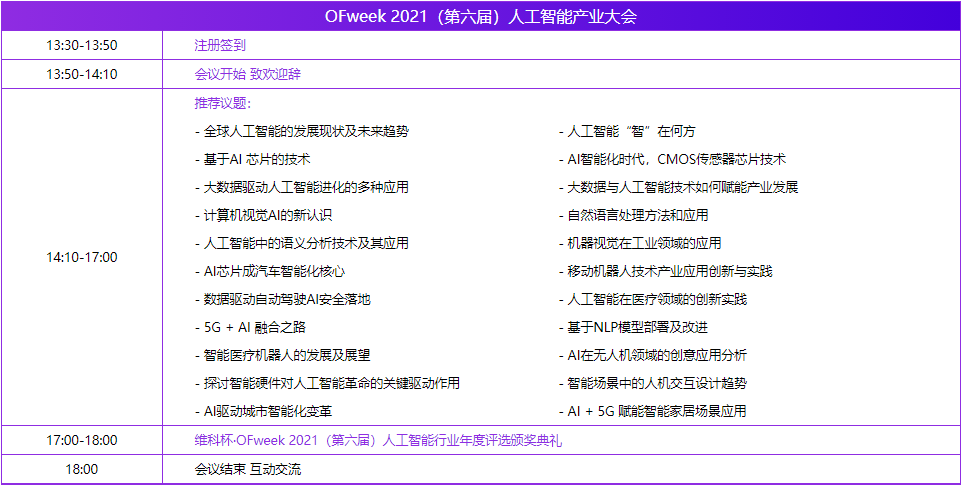This screenshot has height=485, width=962.
Task: Click topic 自然语言处理方法和应用
Action: point(634,215)
